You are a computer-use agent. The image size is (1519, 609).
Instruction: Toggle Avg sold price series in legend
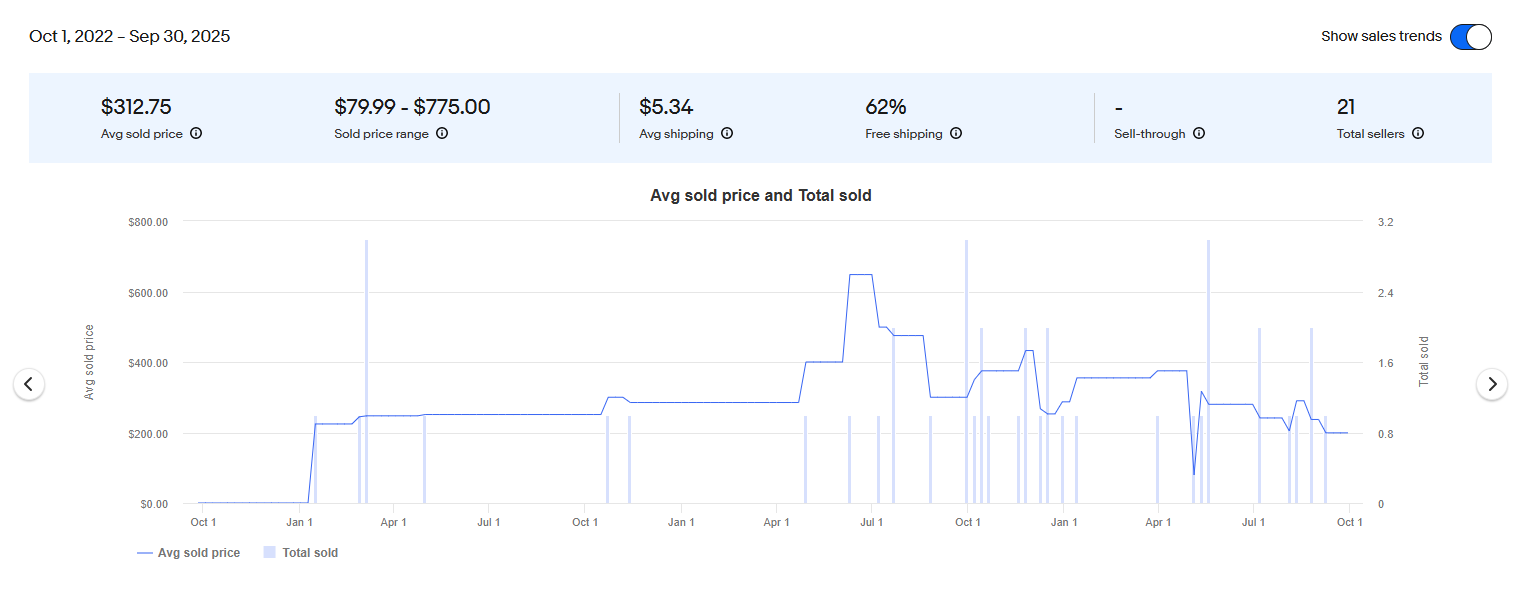coord(198,553)
